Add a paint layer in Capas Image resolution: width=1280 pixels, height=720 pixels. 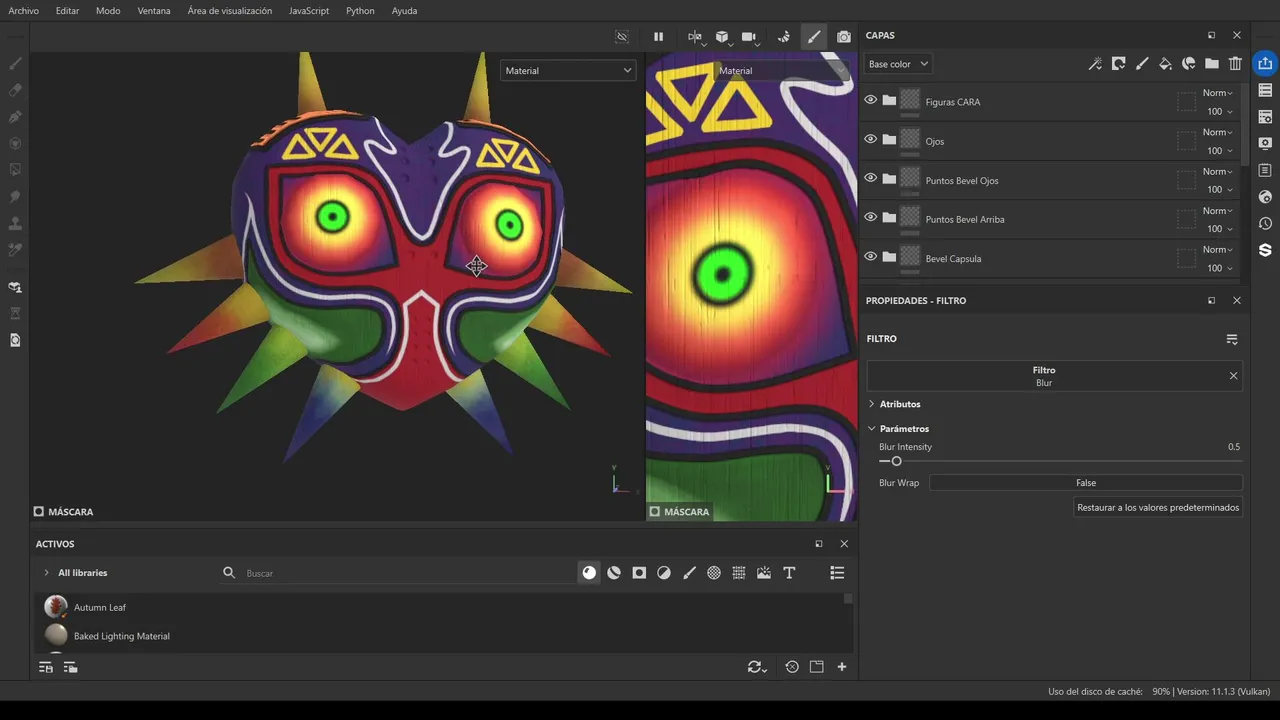click(1142, 64)
